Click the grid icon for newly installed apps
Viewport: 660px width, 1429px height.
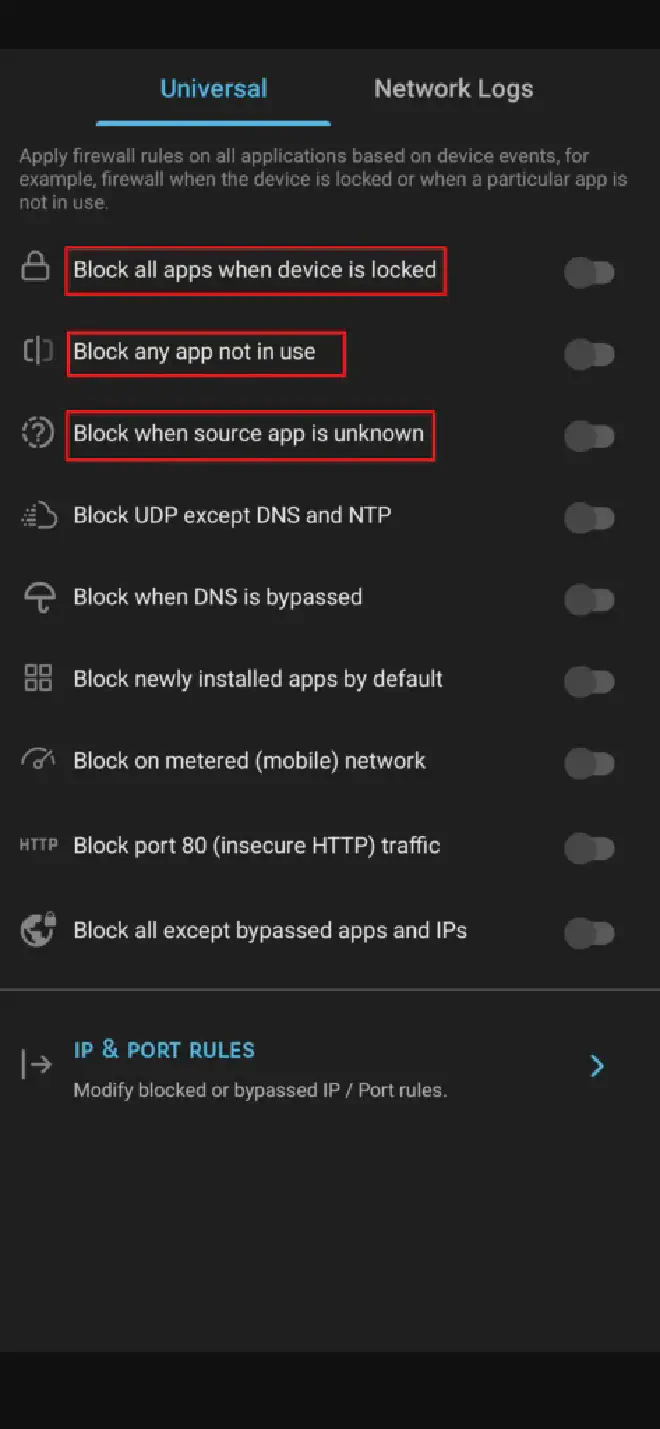[x=37, y=679]
